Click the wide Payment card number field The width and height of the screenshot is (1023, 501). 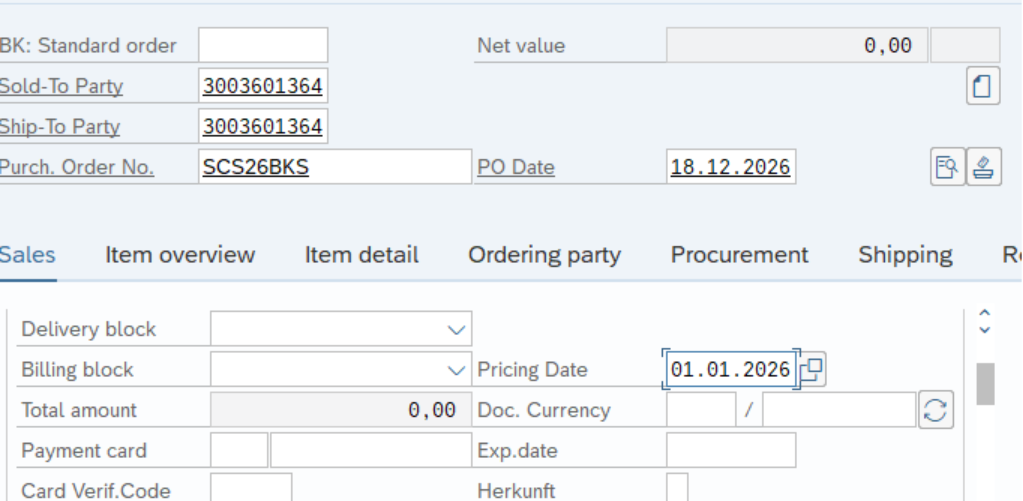371,450
